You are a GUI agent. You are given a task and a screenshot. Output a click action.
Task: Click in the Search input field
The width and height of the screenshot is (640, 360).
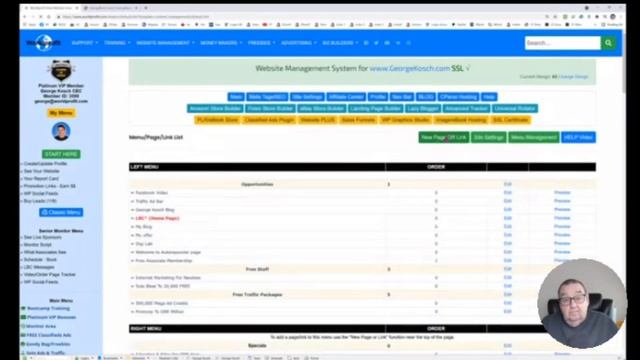[x=562, y=43]
